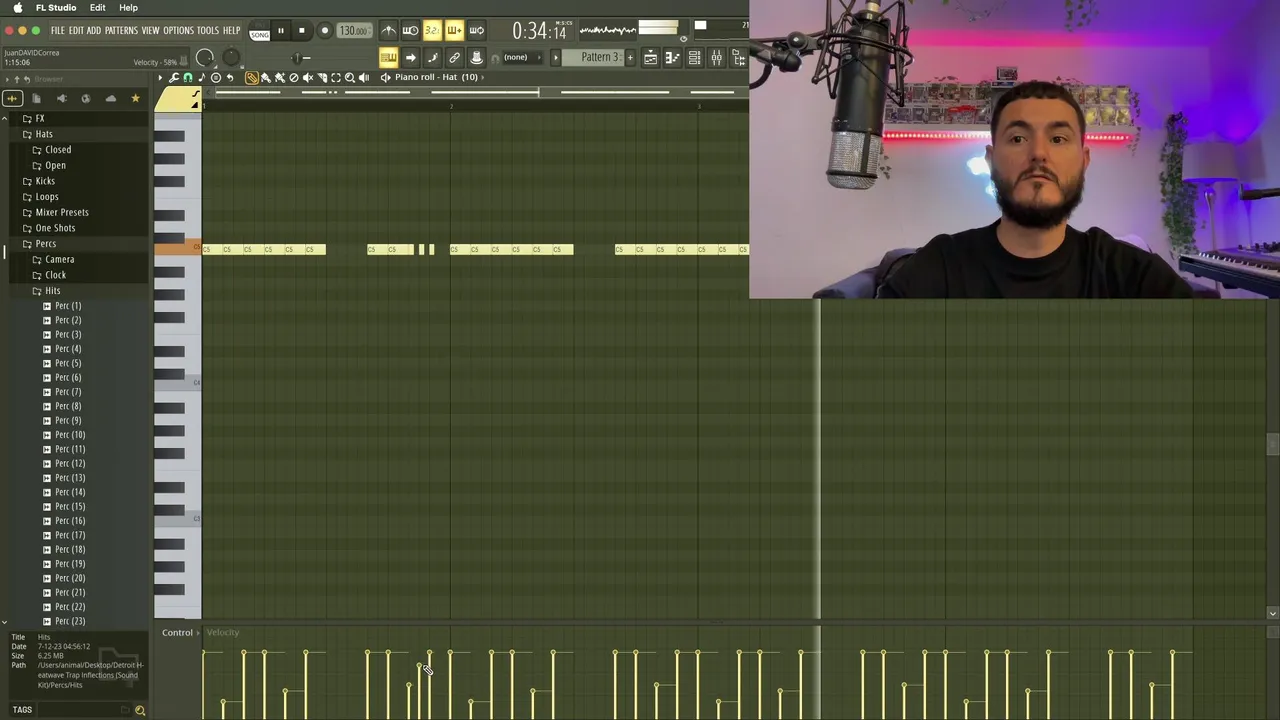
Task: Open the piano roll wrench tools menu
Action: tap(173, 77)
